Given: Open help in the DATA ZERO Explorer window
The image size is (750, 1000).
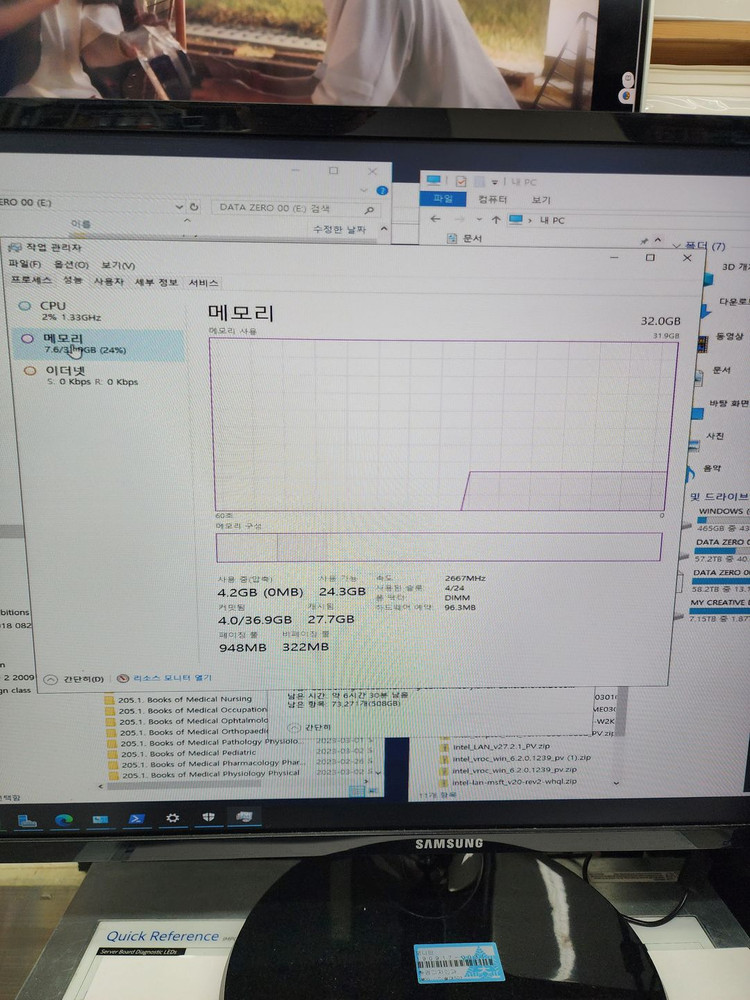Looking at the screenshot, I should click(x=382, y=190).
